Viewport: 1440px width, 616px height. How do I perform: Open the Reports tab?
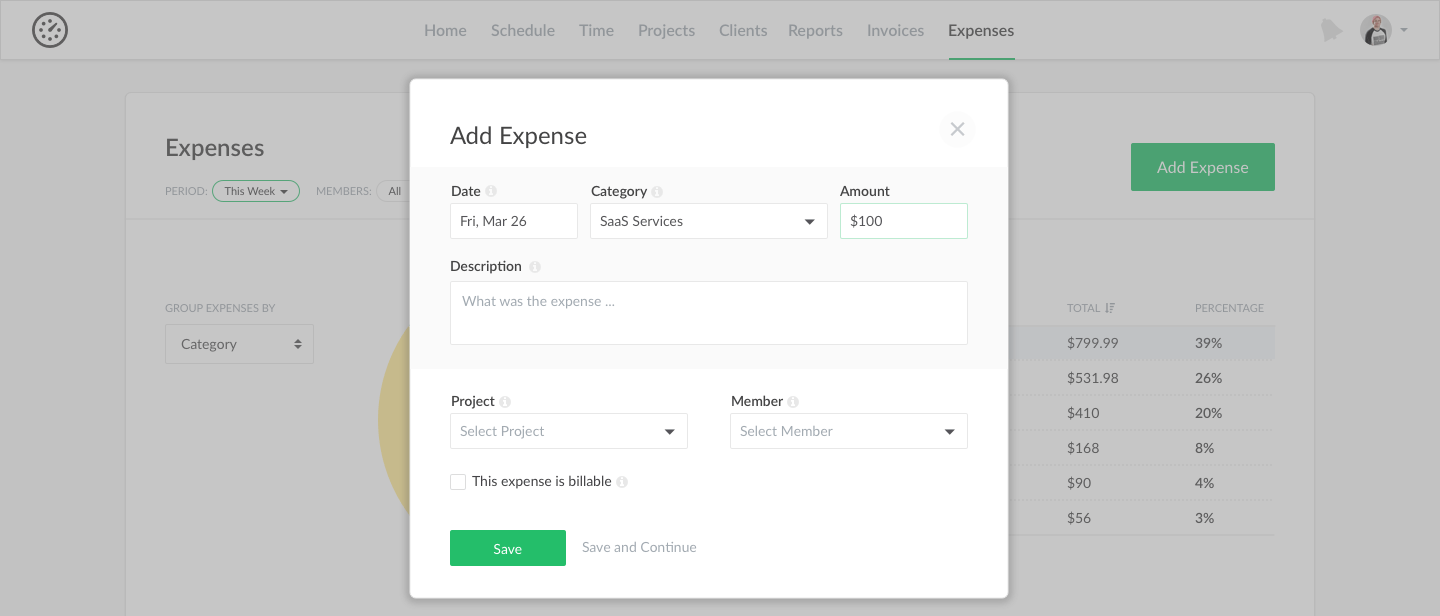point(815,30)
